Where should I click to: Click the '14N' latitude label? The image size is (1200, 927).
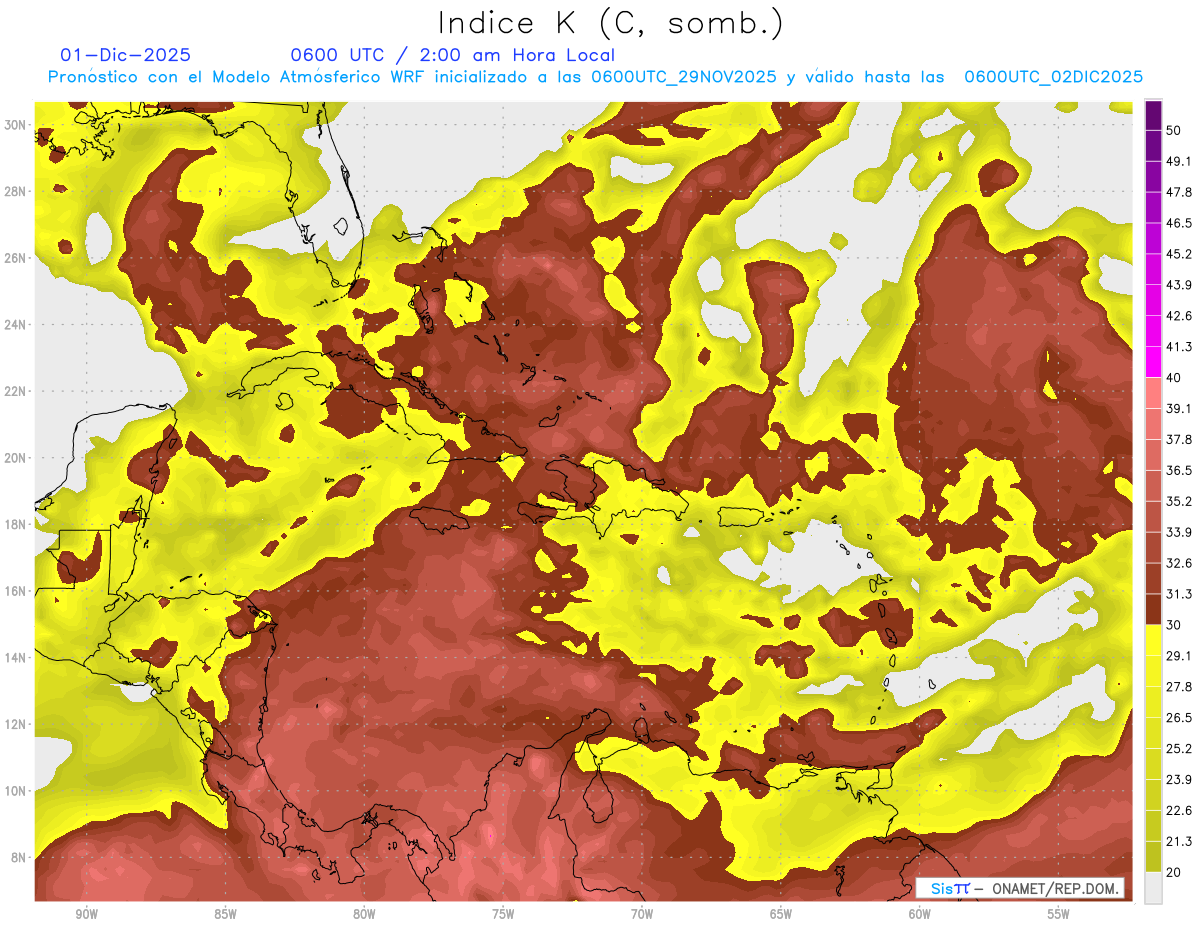tap(17, 657)
